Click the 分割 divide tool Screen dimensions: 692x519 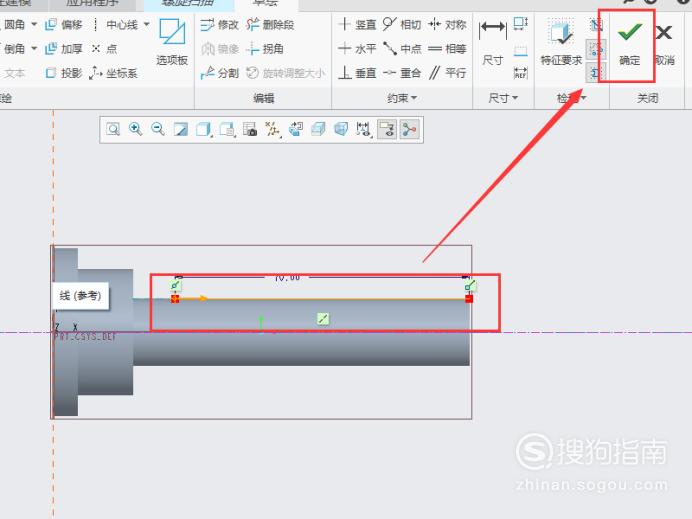pyautogui.click(x=219, y=73)
